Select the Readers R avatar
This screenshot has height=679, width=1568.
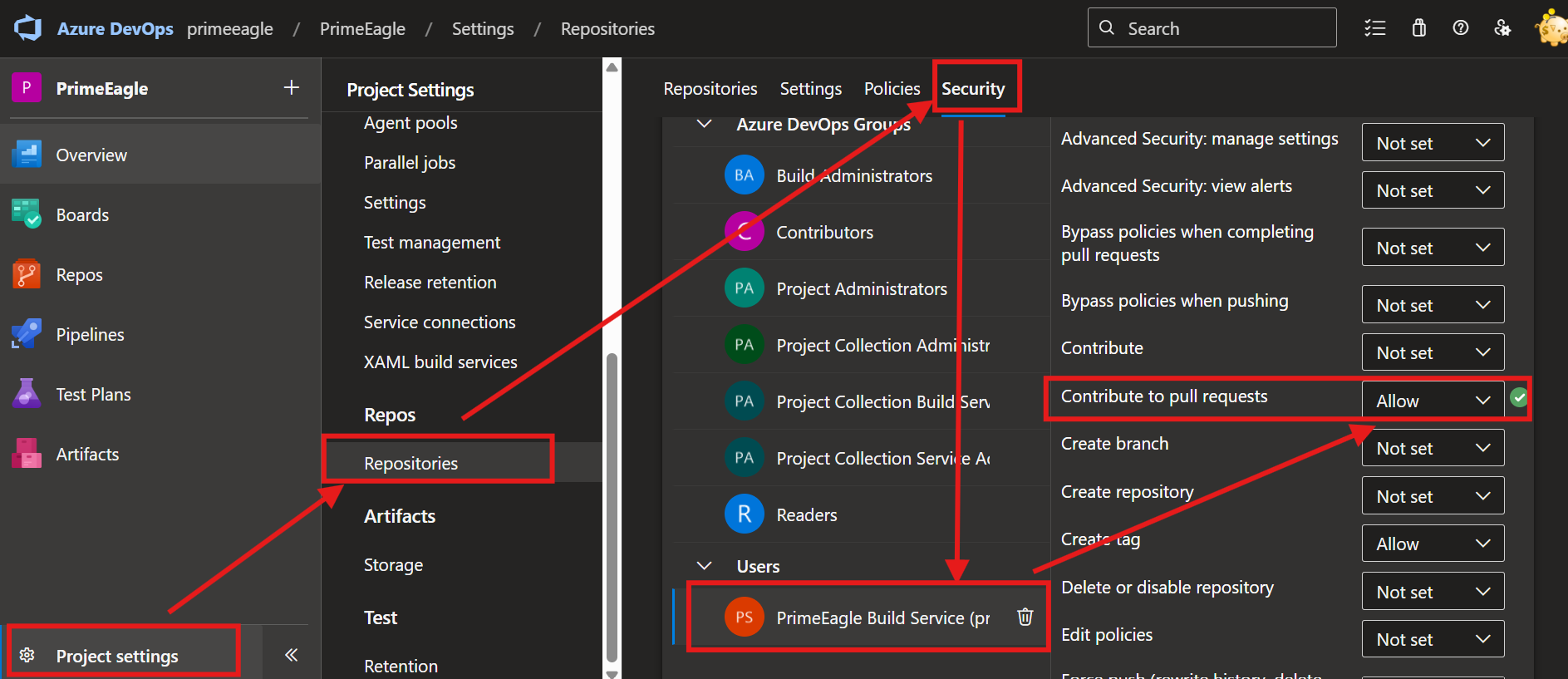click(745, 514)
